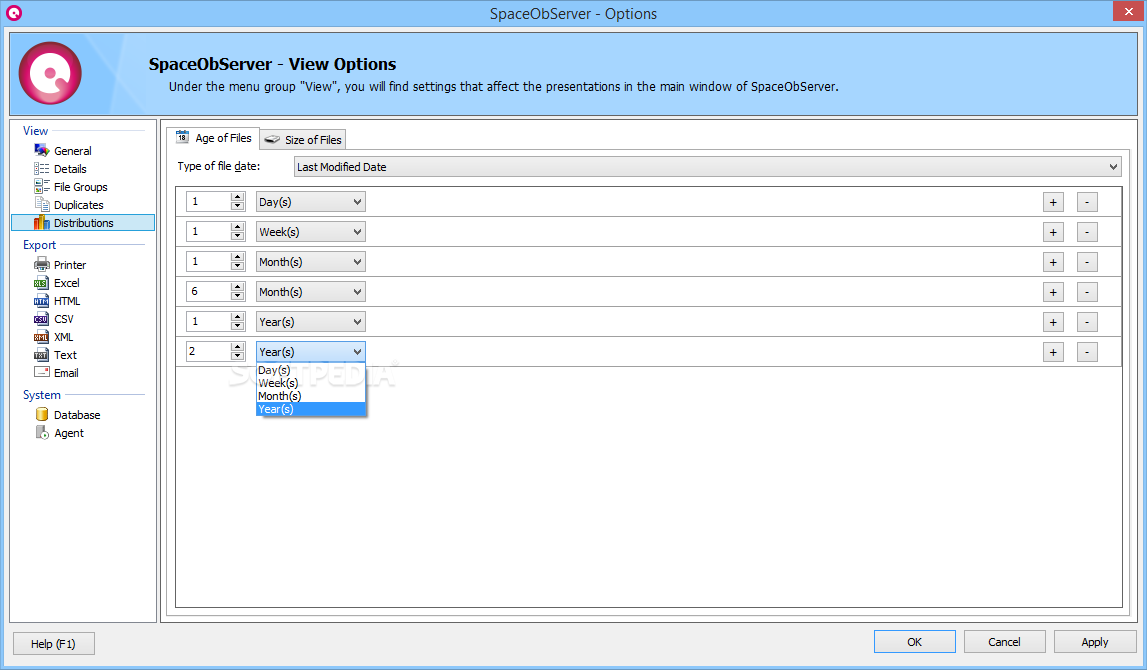1147x670 pixels.
Task: Add interval after 2 Year(s) row
Action: 1053,352
